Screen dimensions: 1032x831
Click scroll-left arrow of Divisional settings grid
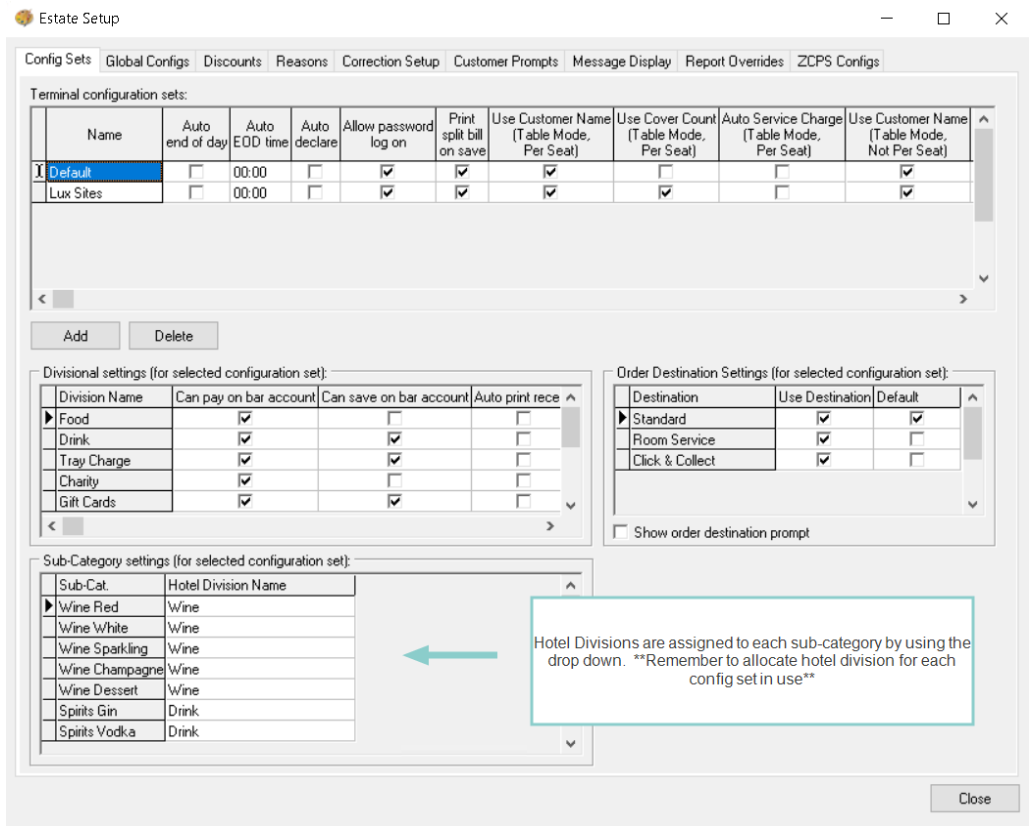click(50, 526)
